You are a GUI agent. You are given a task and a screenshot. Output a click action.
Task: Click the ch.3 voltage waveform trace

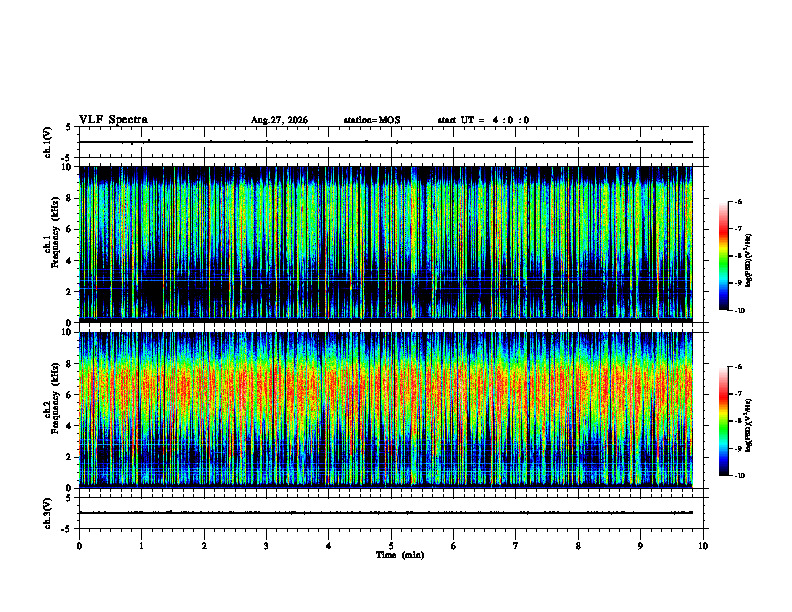pos(386,513)
